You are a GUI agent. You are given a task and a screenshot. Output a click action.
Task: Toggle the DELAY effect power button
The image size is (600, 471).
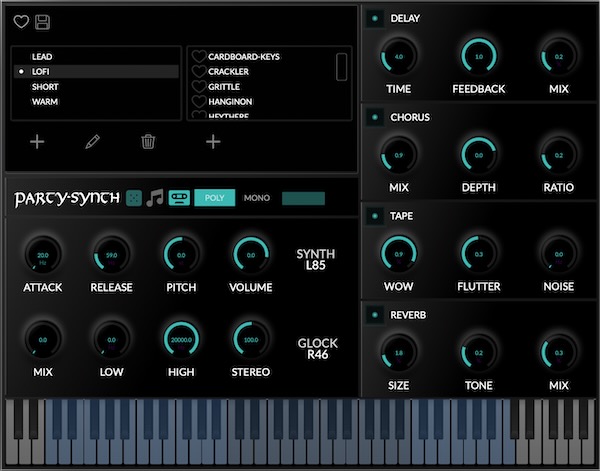pos(375,18)
